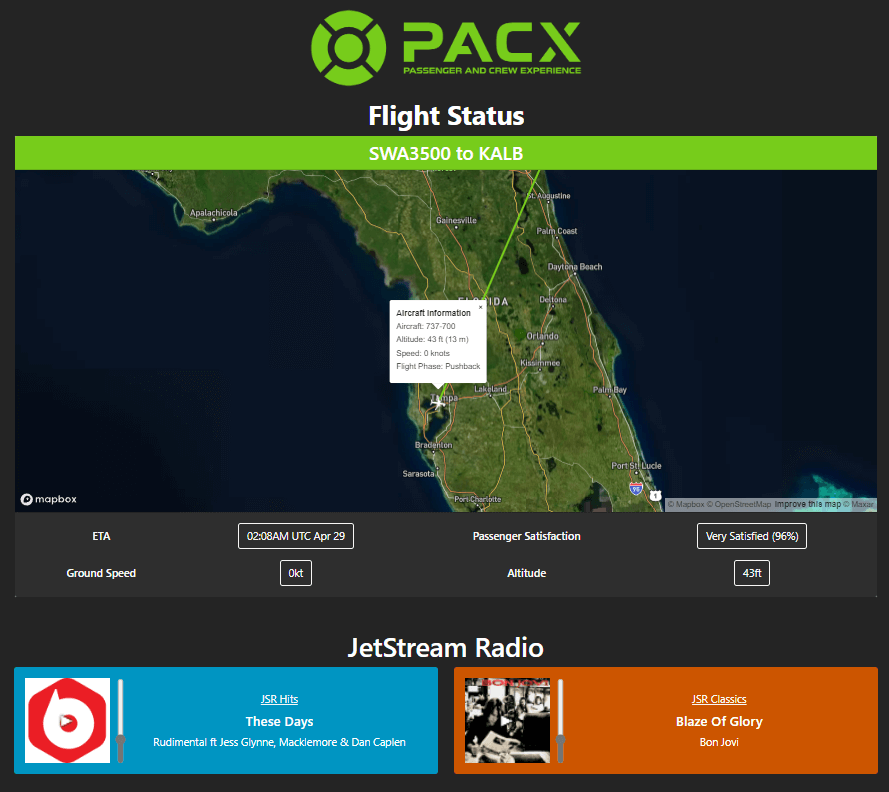Click the aircraft marker on the map

click(437, 402)
